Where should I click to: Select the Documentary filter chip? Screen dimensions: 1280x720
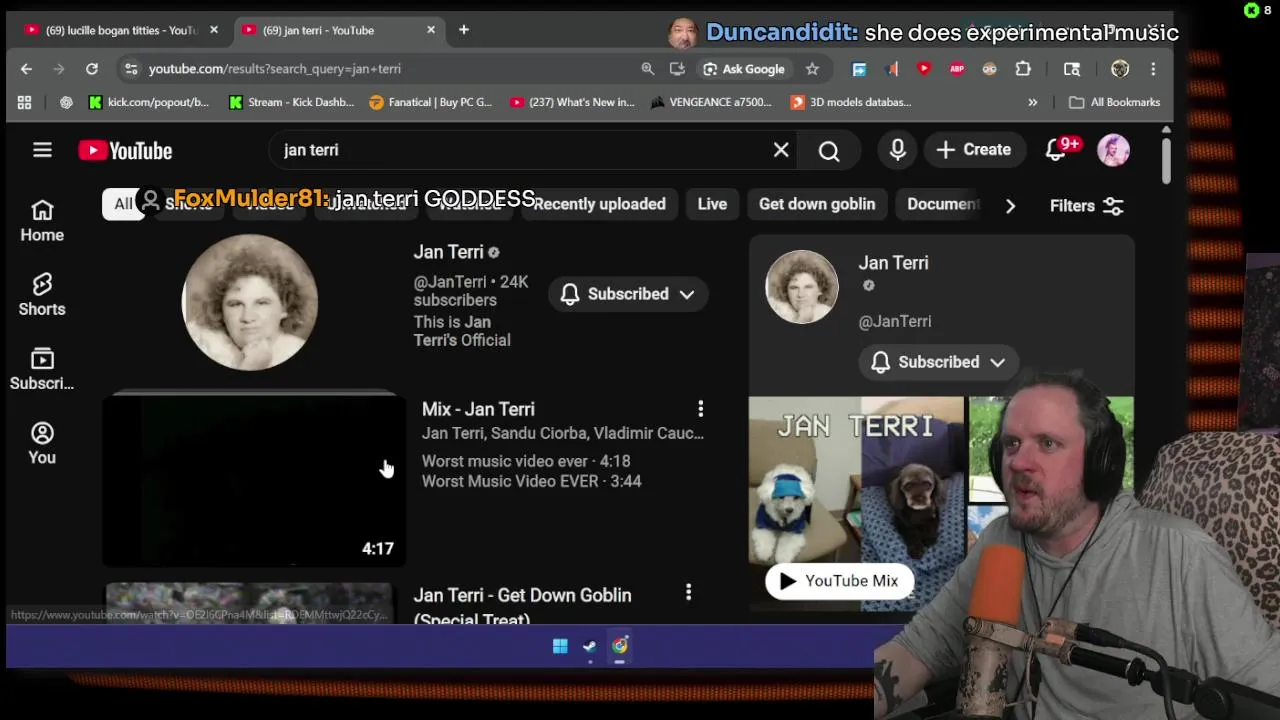[x=942, y=204]
